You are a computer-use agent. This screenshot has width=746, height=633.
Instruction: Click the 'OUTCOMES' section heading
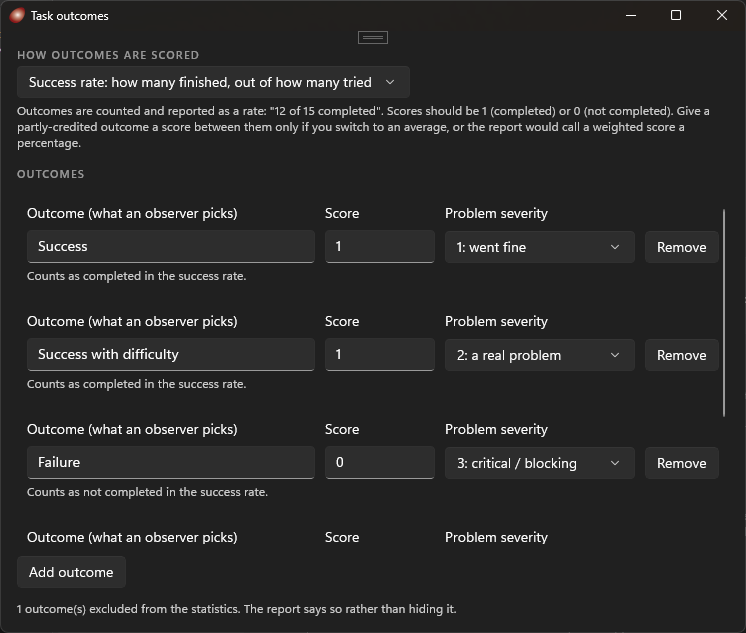coord(50,174)
